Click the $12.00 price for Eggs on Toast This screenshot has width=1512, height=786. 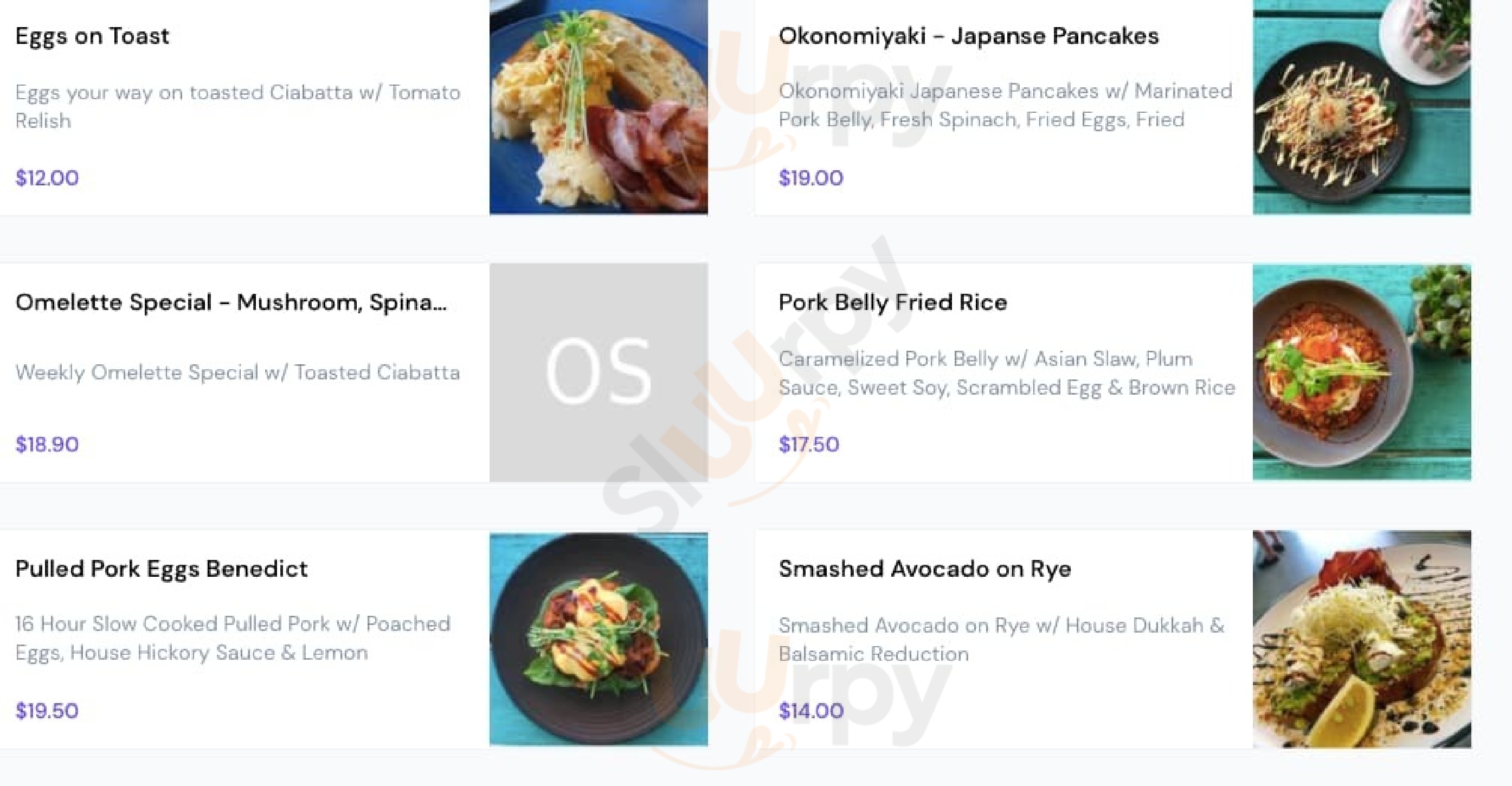47,178
